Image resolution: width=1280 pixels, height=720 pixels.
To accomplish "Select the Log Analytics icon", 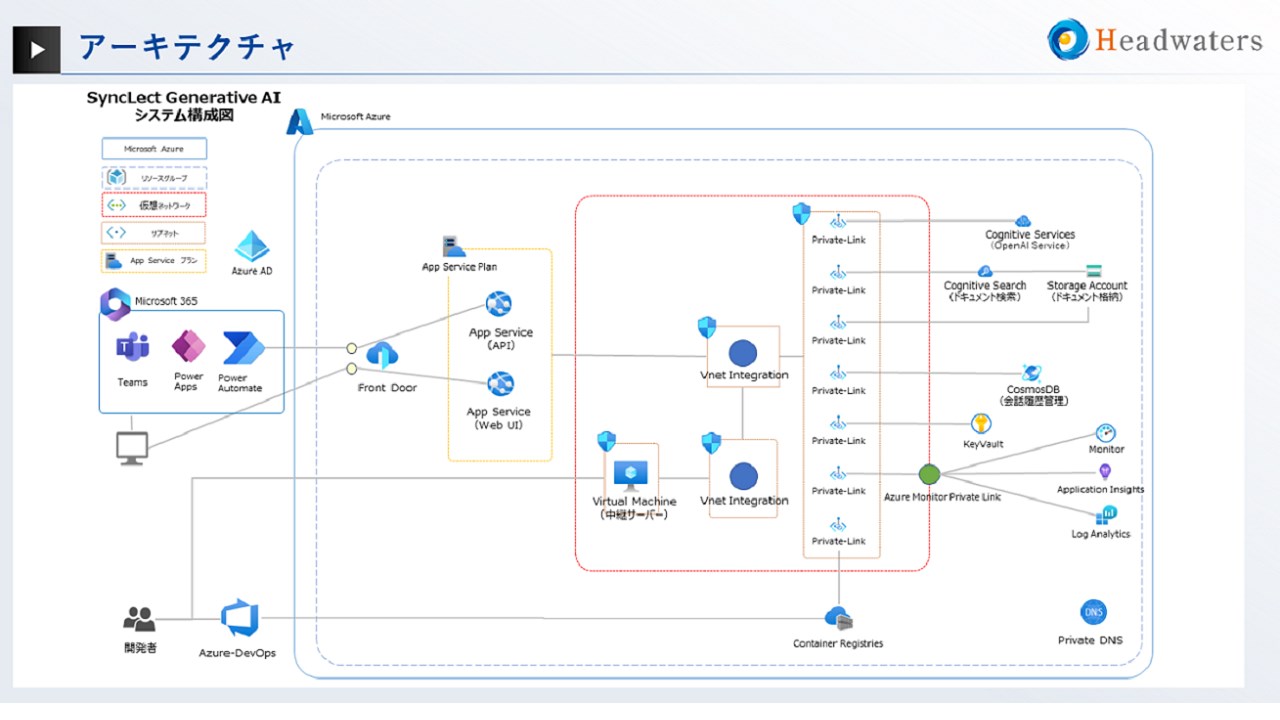I will coord(1106,516).
